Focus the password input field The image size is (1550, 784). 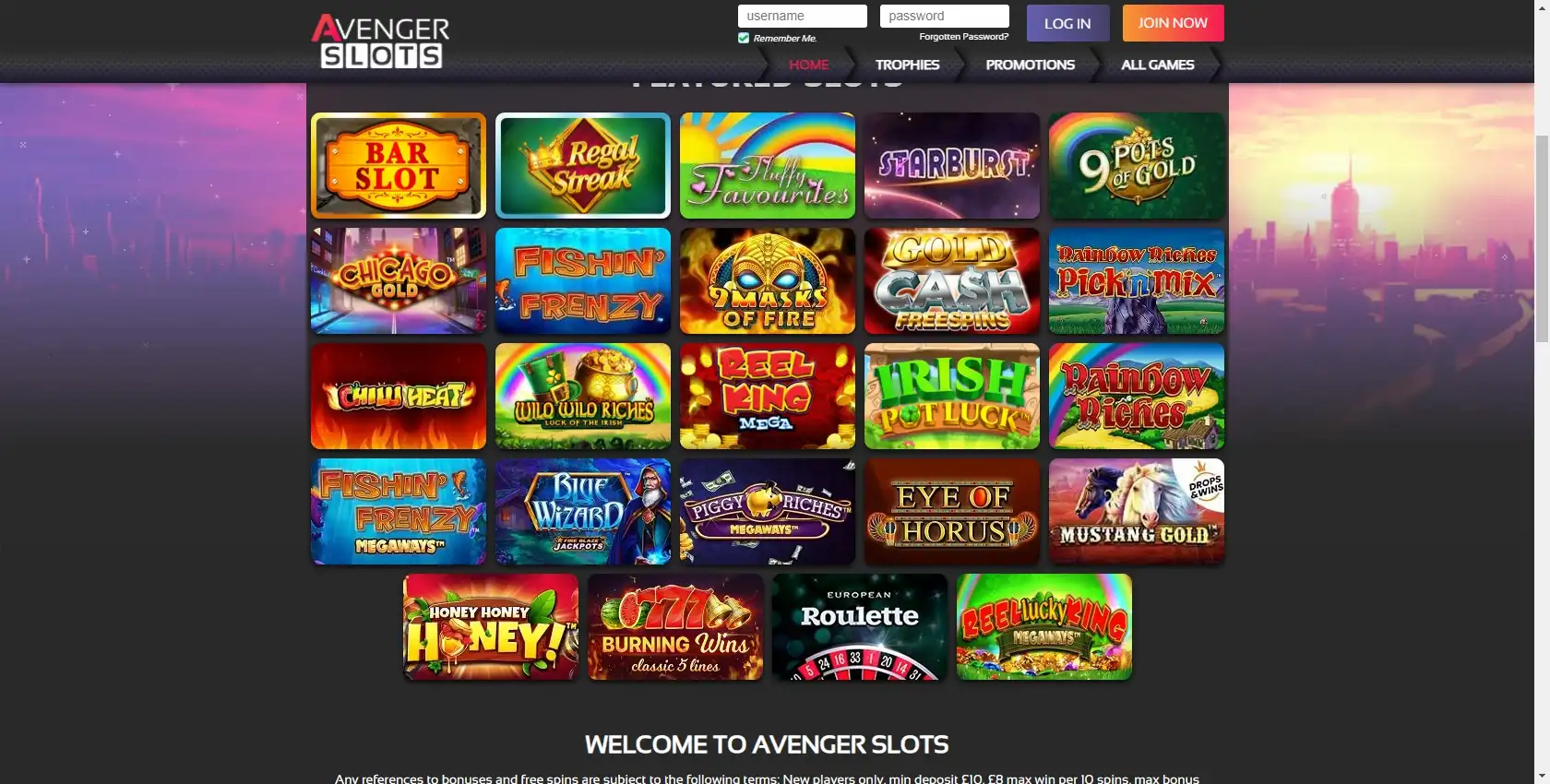945,16
